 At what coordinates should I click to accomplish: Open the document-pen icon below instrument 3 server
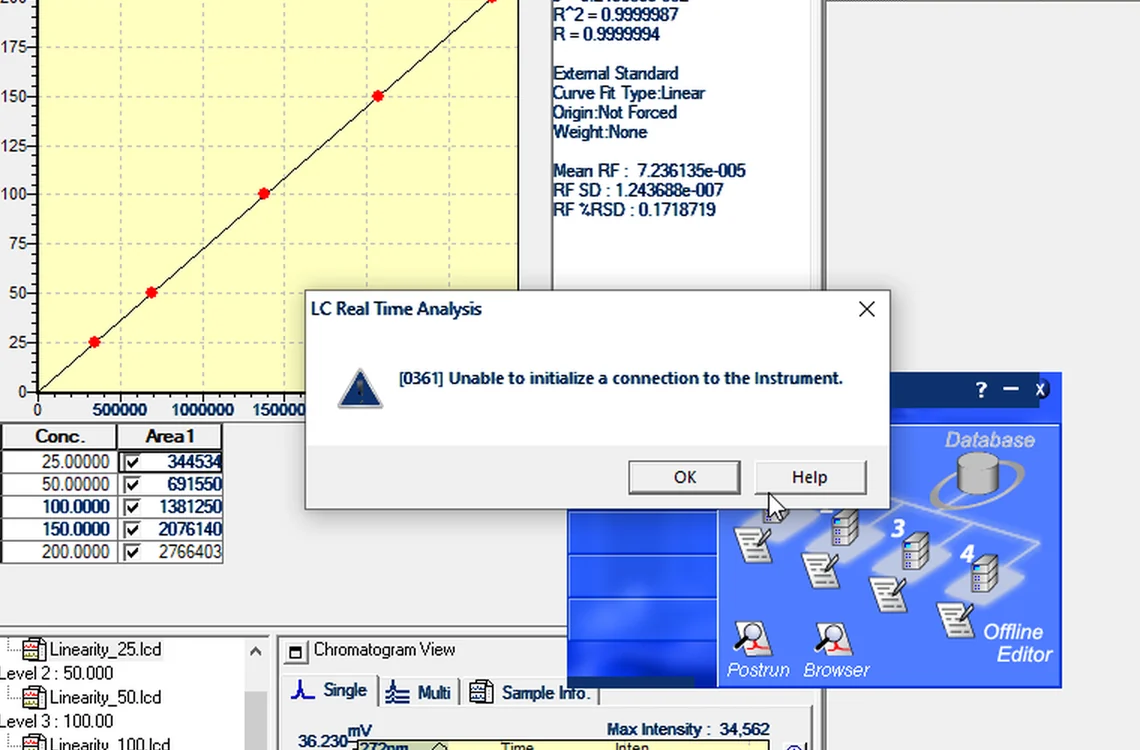click(x=889, y=594)
